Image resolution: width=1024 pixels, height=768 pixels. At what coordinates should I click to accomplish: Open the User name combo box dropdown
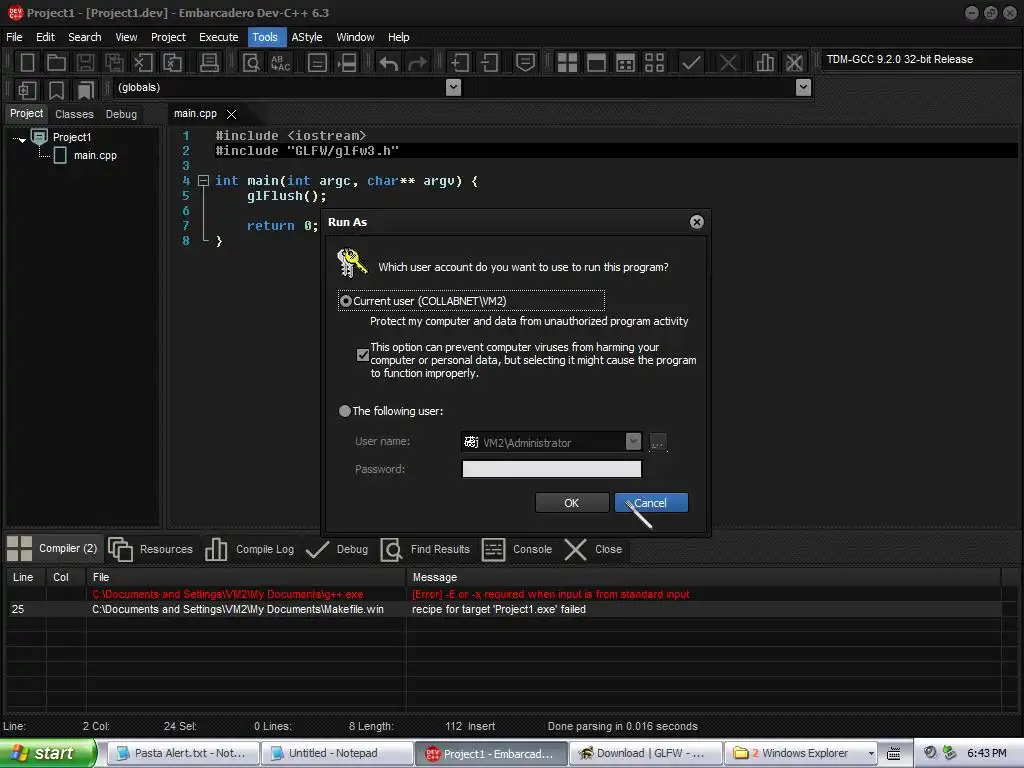633,441
